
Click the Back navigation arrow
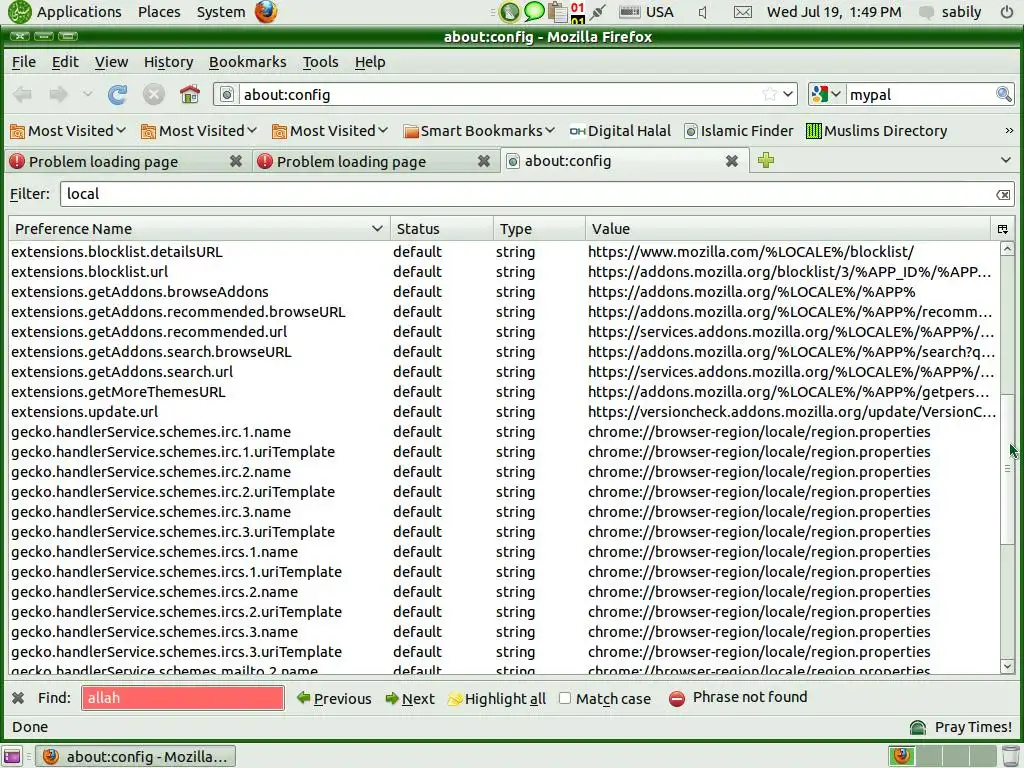click(x=23, y=95)
